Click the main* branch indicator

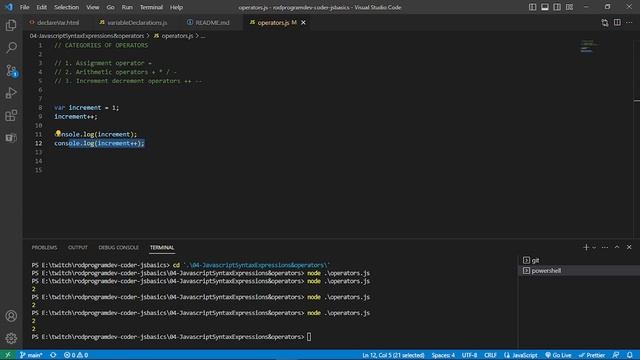[x=31, y=355]
